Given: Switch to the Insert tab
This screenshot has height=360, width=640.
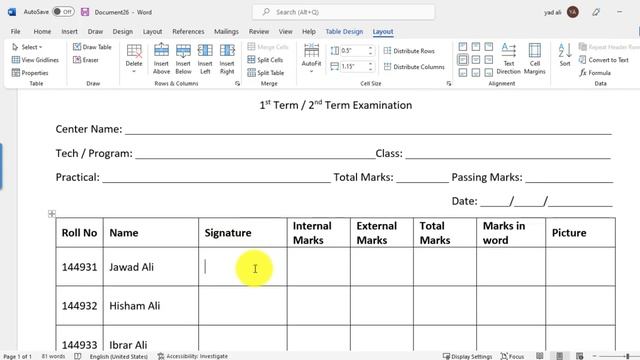Looking at the screenshot, I should click(69, 31).
